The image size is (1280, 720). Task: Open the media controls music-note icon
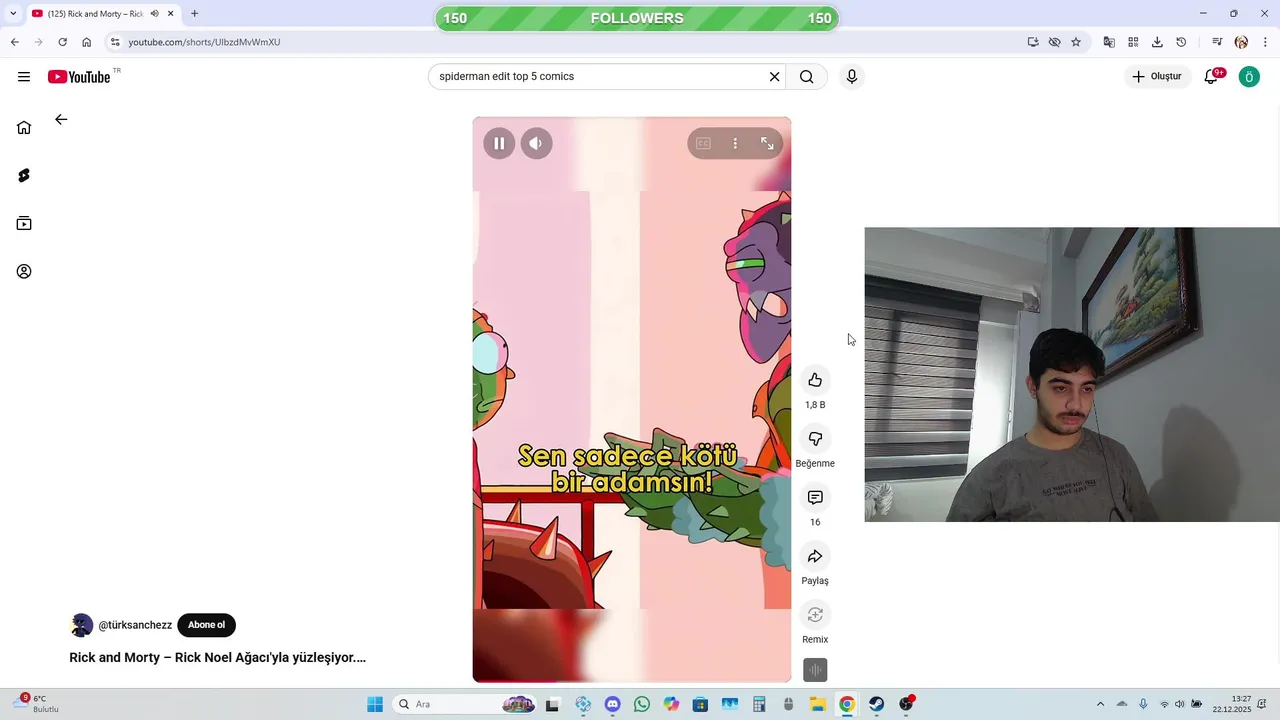coord(1217,42)
